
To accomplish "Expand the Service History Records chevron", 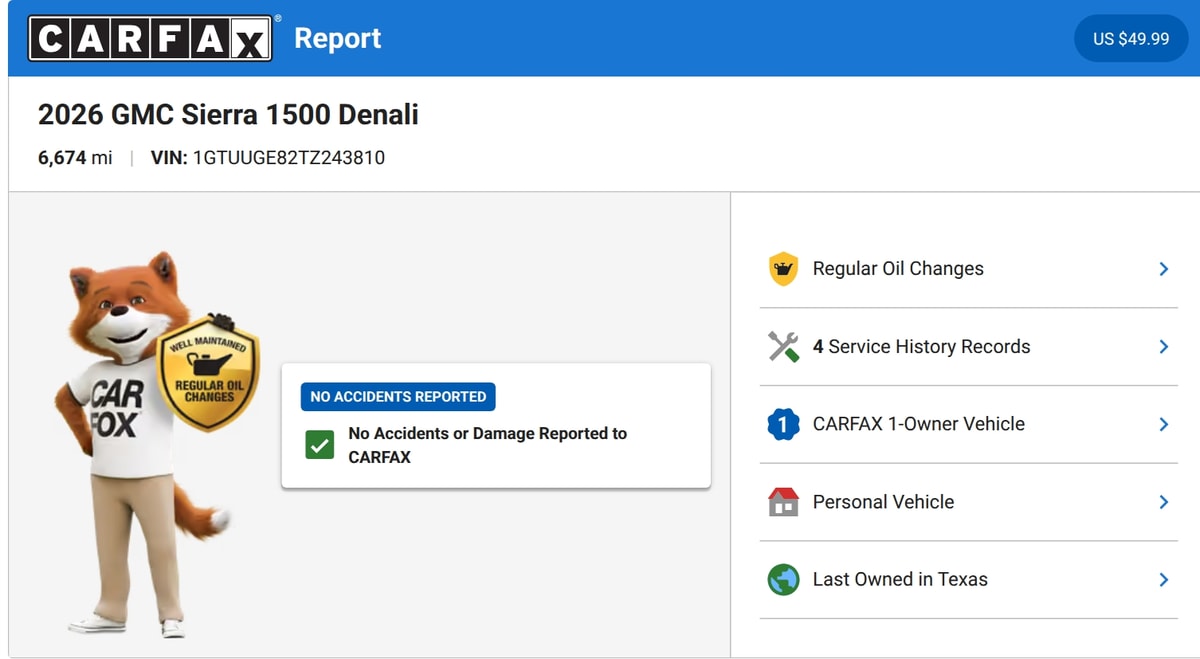I will (x=1163, y=347).
